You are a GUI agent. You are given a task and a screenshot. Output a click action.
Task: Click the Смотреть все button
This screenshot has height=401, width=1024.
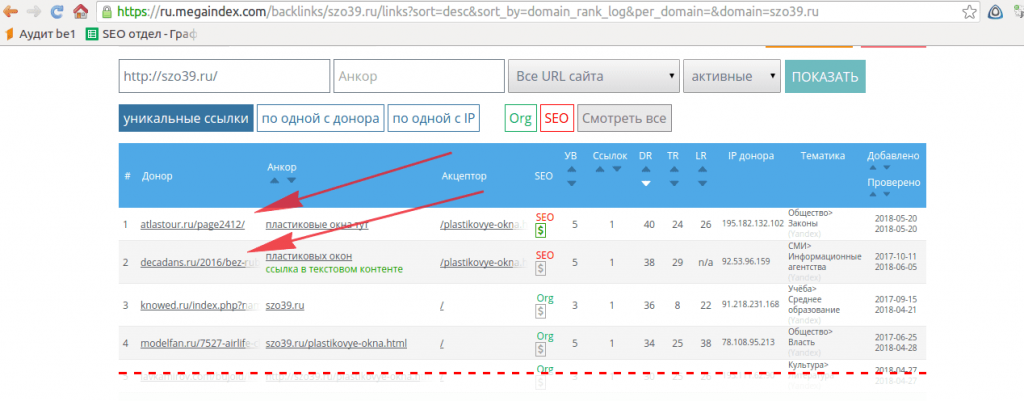[624, 119]
